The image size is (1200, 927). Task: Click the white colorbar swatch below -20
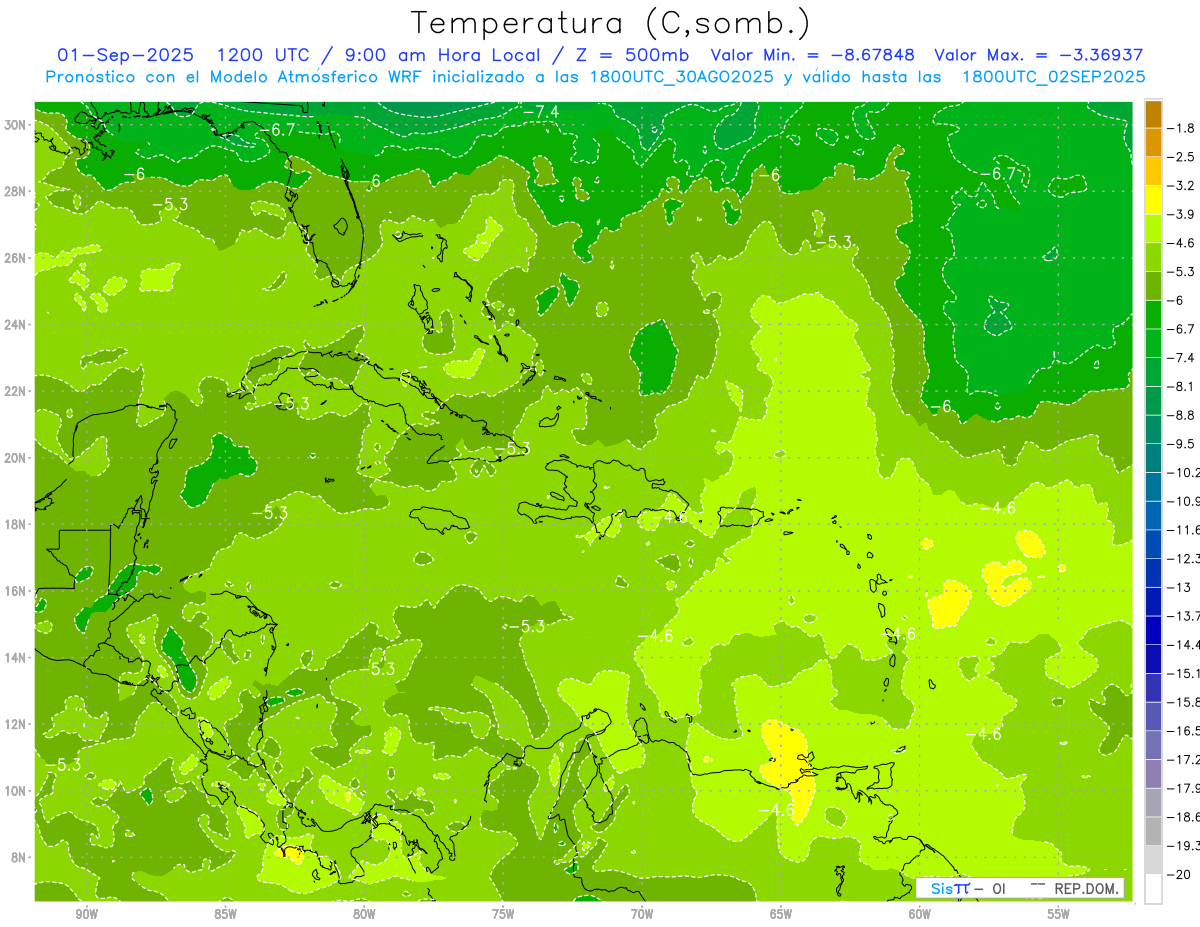(x=1153, y=889)
